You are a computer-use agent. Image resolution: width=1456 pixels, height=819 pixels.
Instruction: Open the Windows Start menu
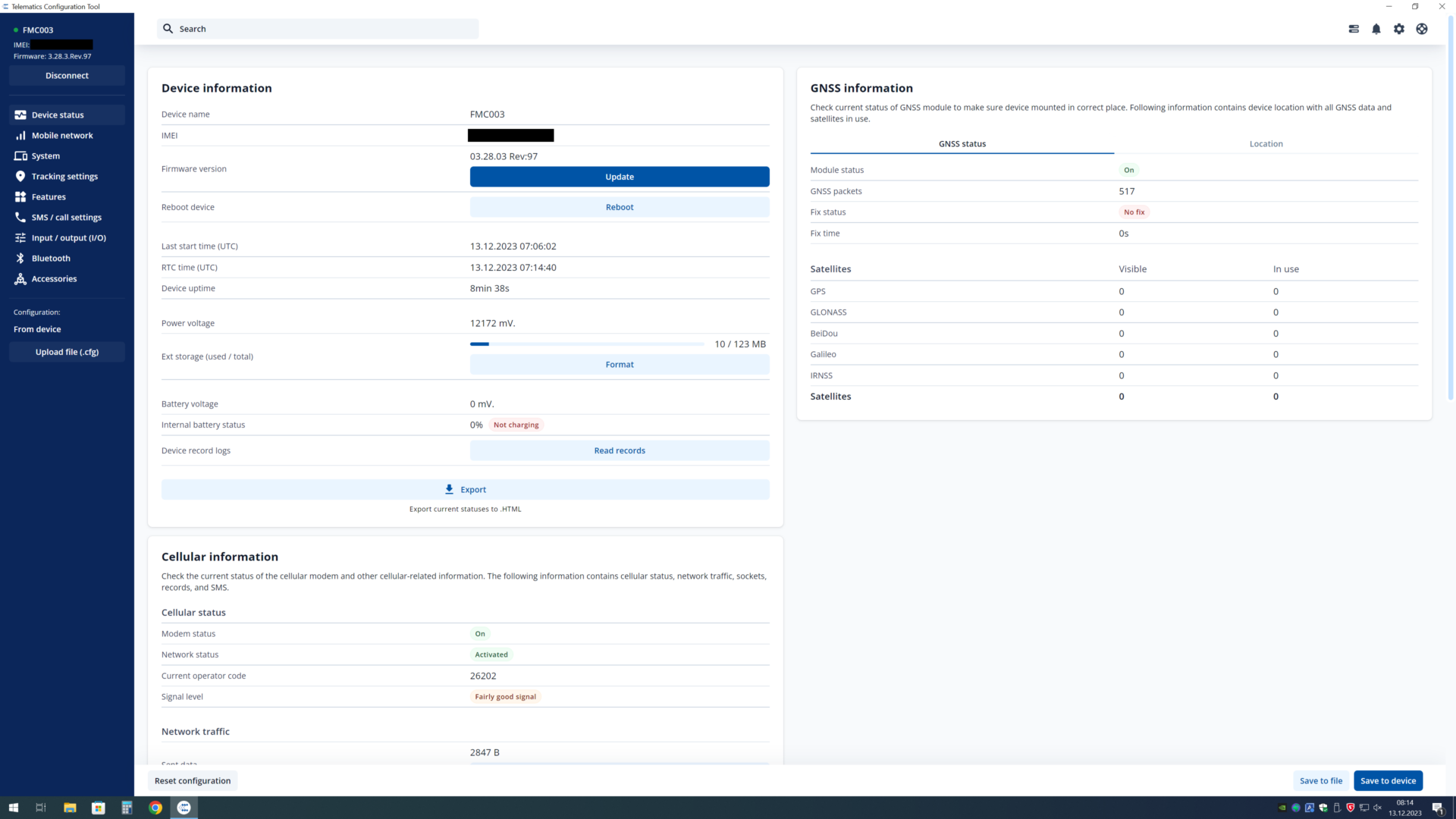pyautogui.click(x=13, y=808)
